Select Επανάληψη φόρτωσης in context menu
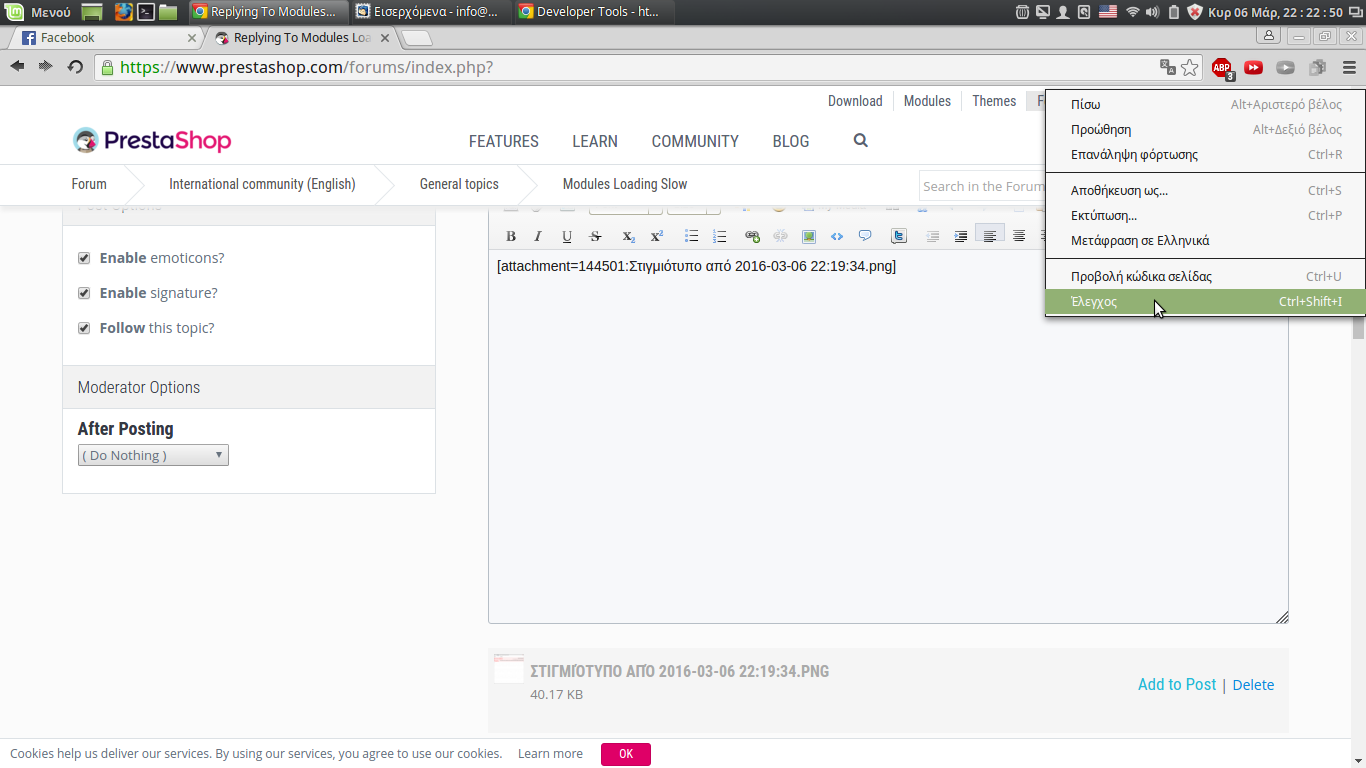This screenshot has height=768, width=1366. [x=1205, y=154]
